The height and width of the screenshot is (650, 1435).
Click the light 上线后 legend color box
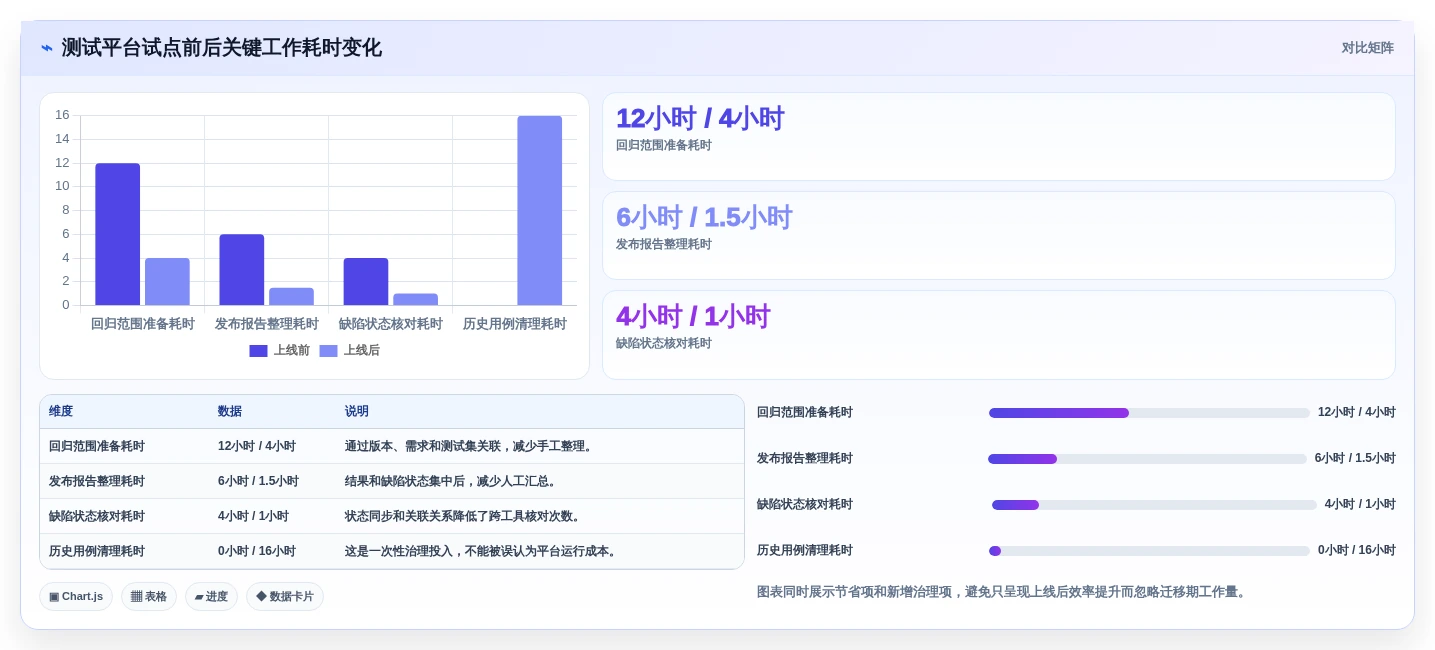coord(328,351)
